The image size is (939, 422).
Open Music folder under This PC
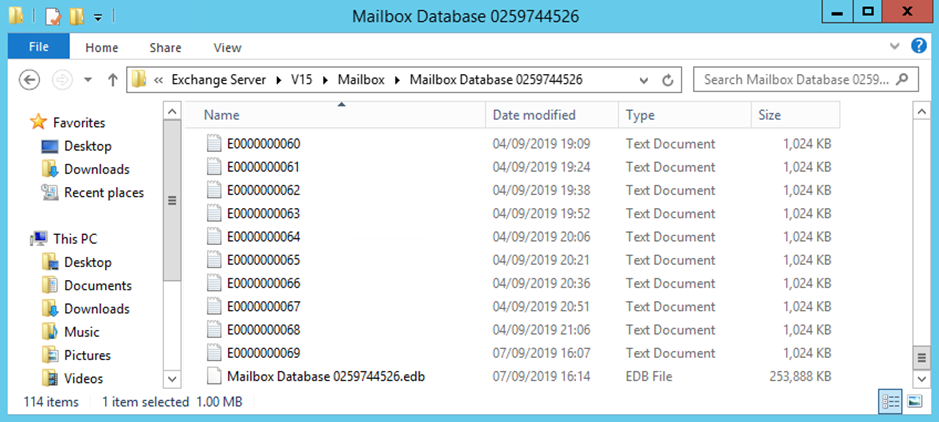click(81, 332)
